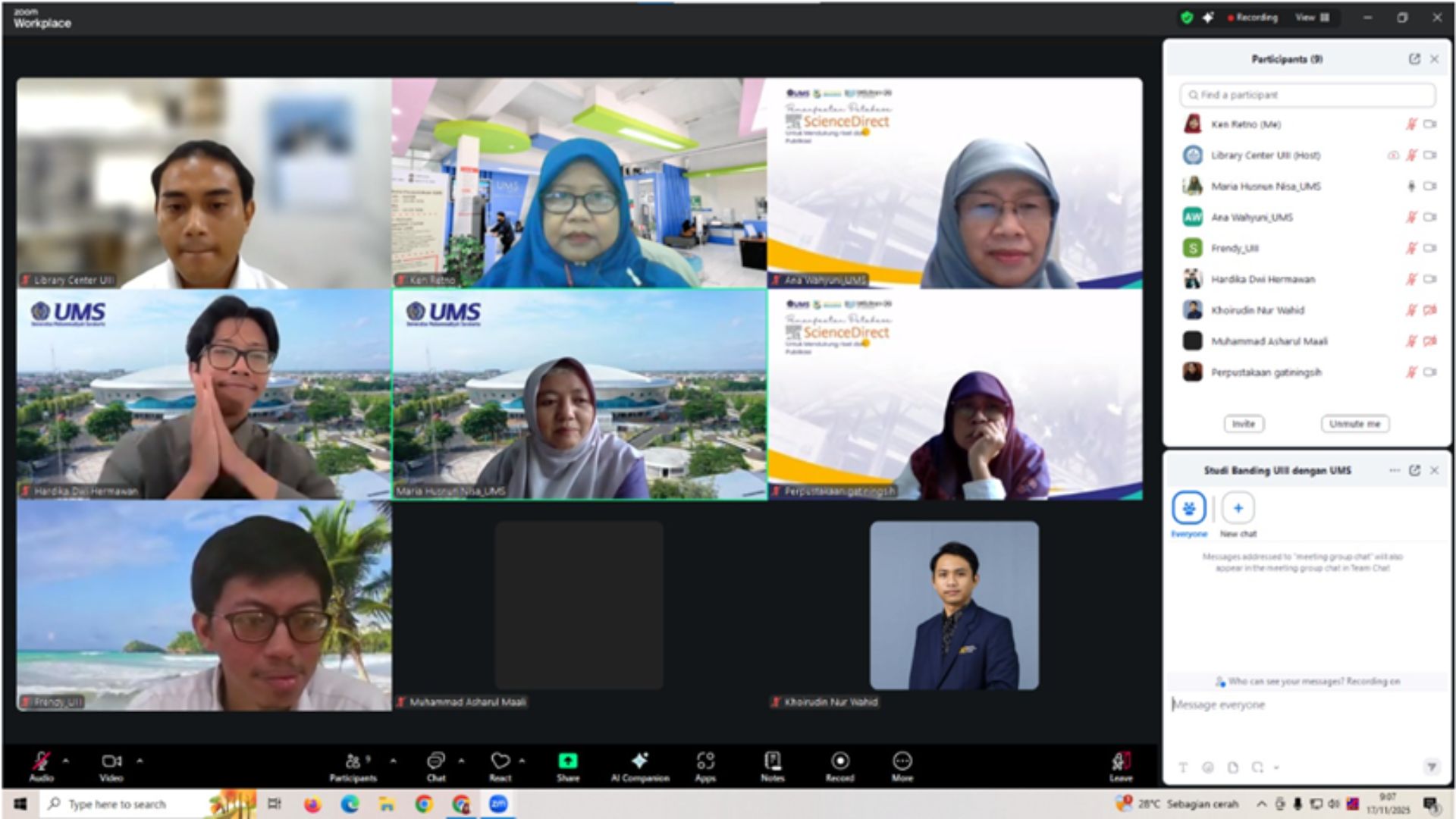
Task: Click the Windows taskbar search box
Action: tap(148, 804)
